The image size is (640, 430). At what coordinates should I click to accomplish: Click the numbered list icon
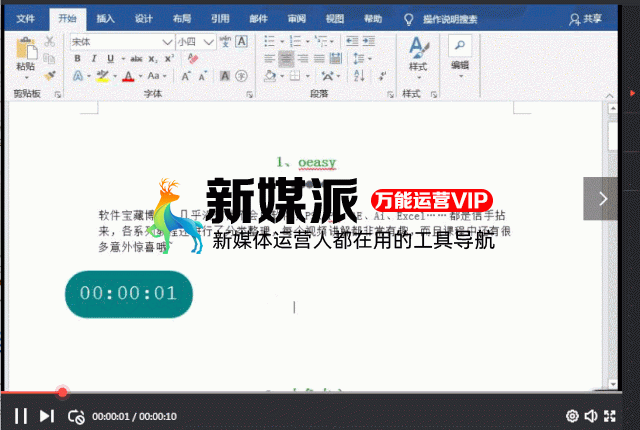point(295,41)
